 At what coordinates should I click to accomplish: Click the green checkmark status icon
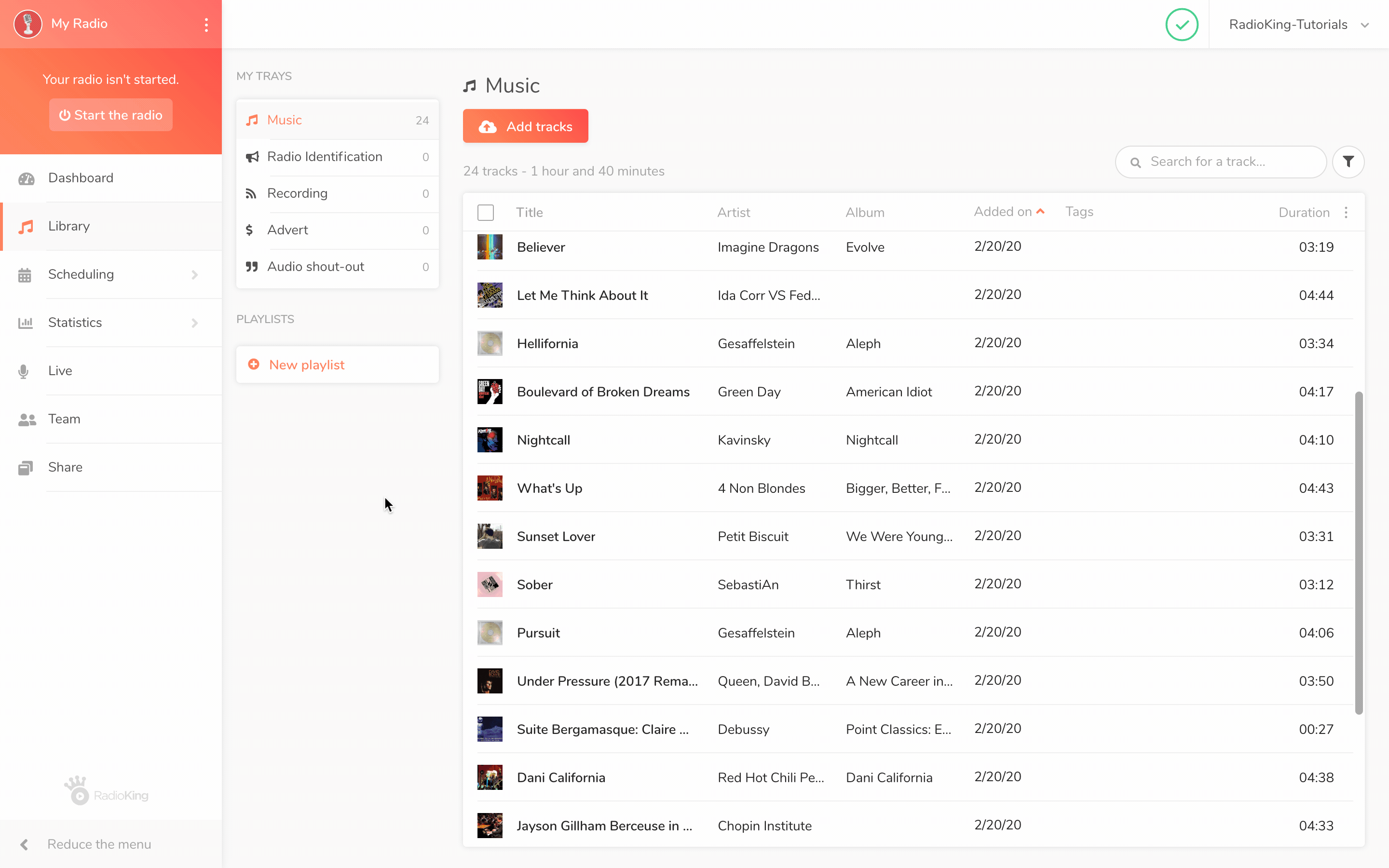pyautogui.click(x=1181, y=25)
